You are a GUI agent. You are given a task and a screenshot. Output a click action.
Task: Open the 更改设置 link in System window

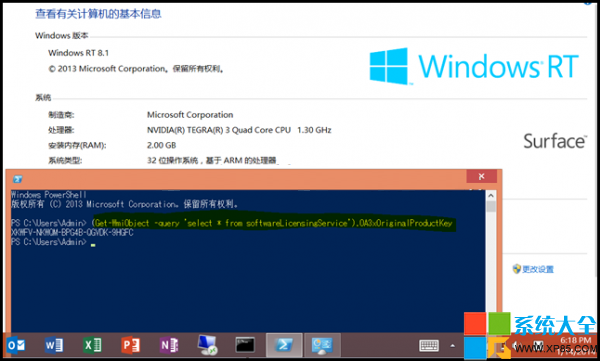click(x=533, y=269)
